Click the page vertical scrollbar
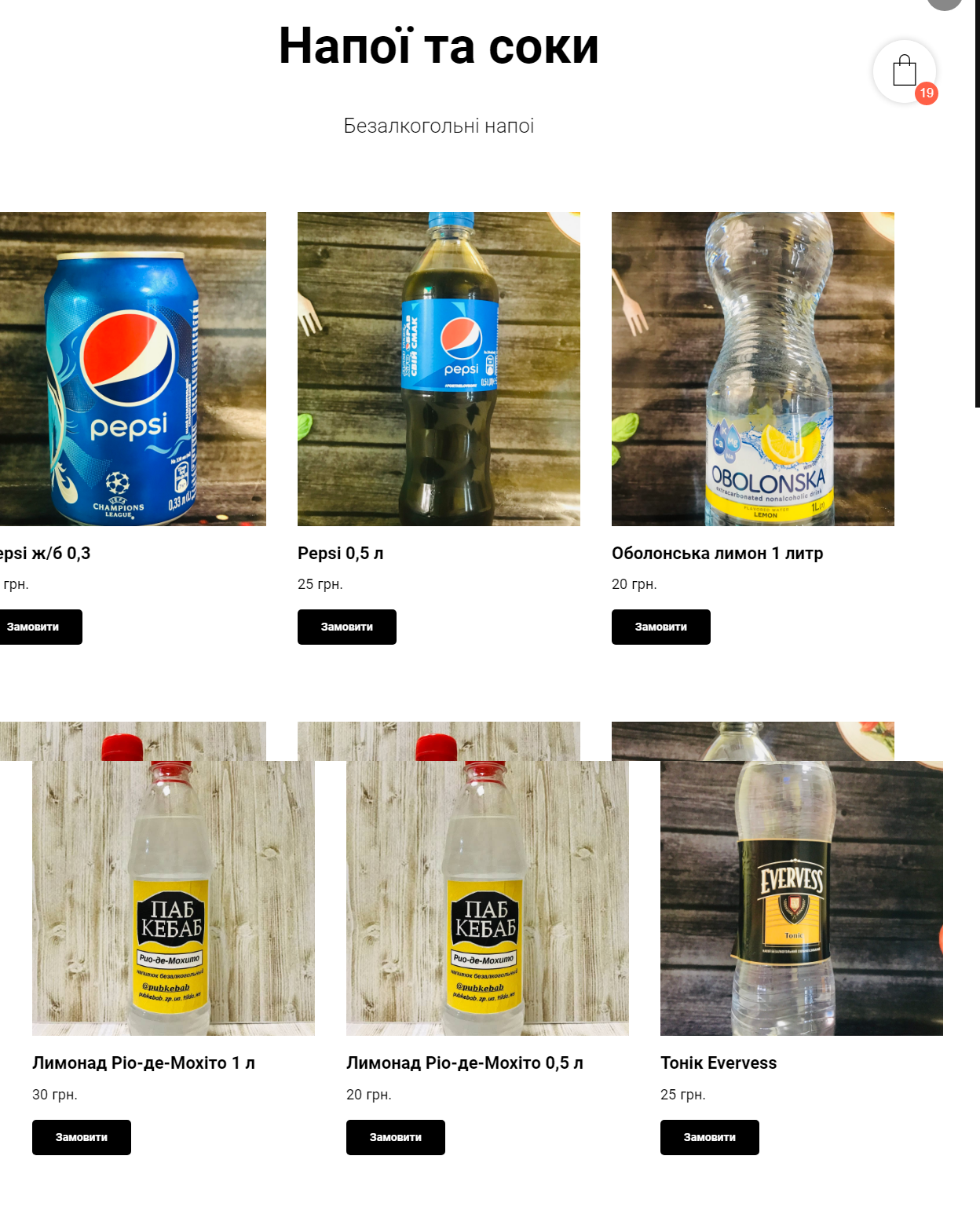980x1207 pixels. coord(978,204)
